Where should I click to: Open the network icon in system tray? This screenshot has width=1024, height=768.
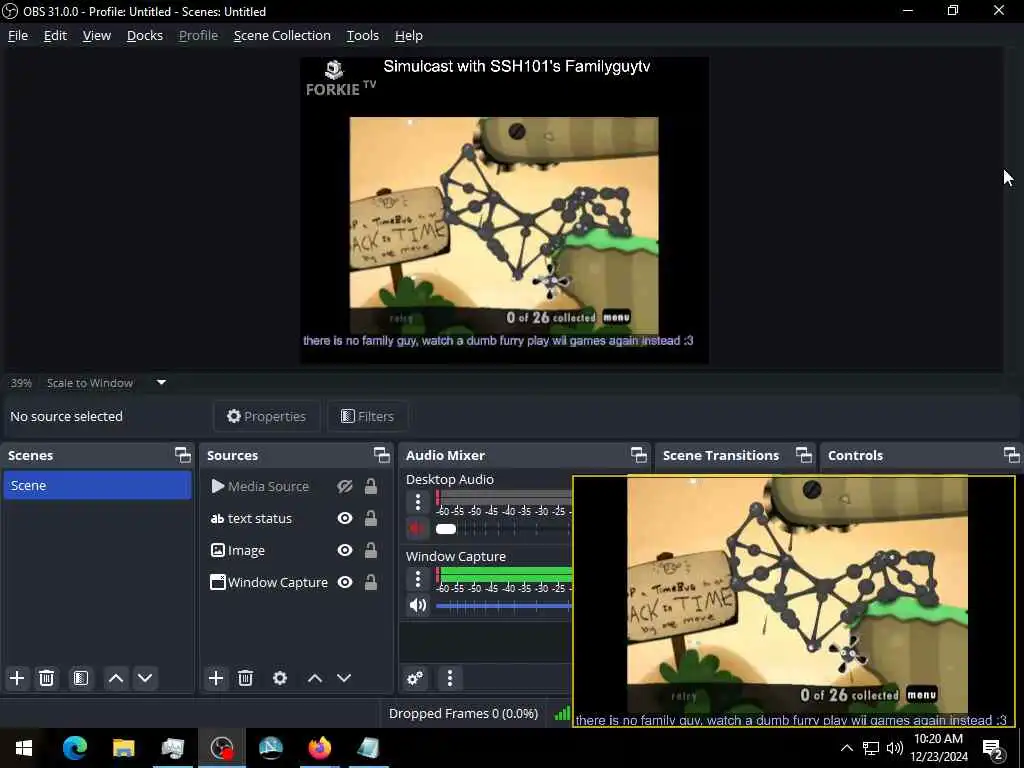pos(871,748)
